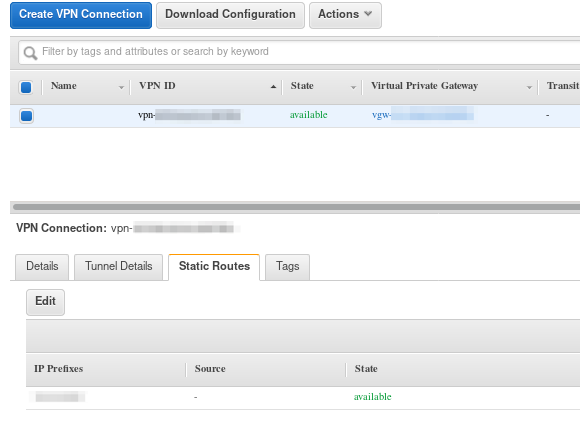Click the IP Prefixes column header

click(58, 369)
